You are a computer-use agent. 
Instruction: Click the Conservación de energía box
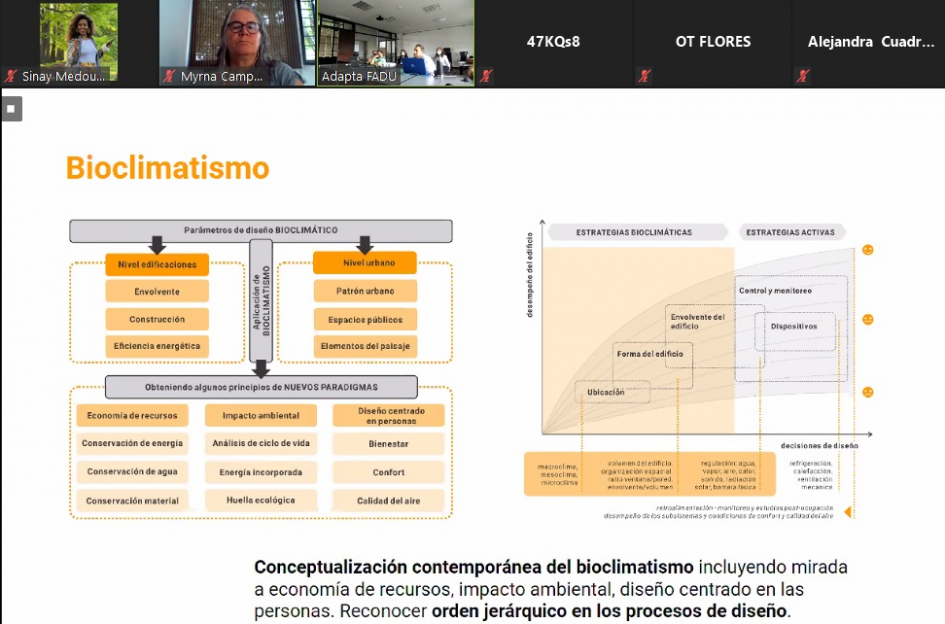coord(132,443)
